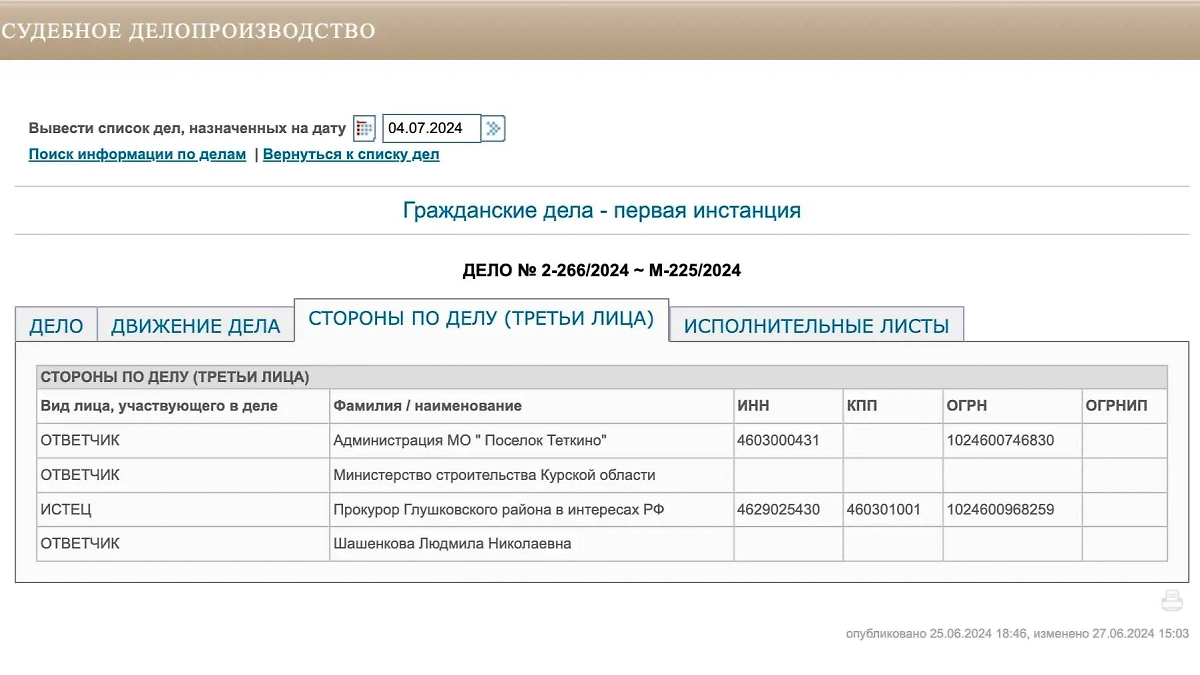Click the СУДЕБНОЕ ДЕЛОПРОИЗВОДСТВО header banner
The width and height of the screenshot is (1200, 675).
(x=187, y=29)
